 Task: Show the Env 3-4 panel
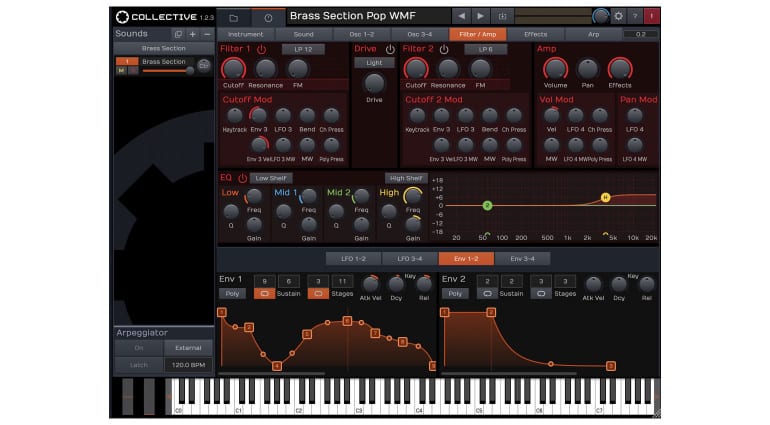tap(522, 258)
